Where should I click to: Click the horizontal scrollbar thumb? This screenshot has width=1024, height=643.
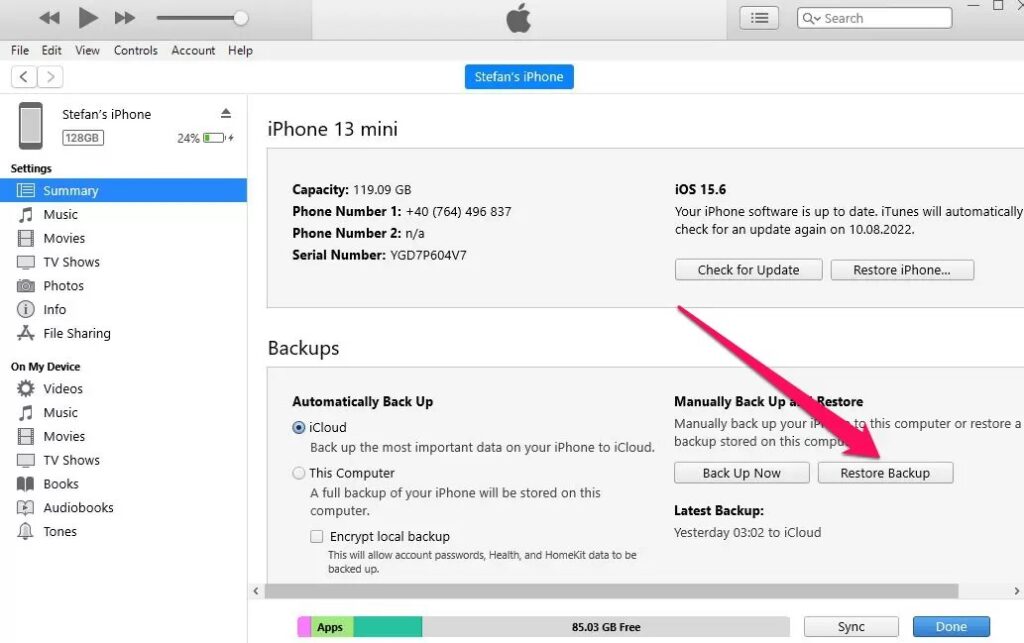[x=611, y=591]
